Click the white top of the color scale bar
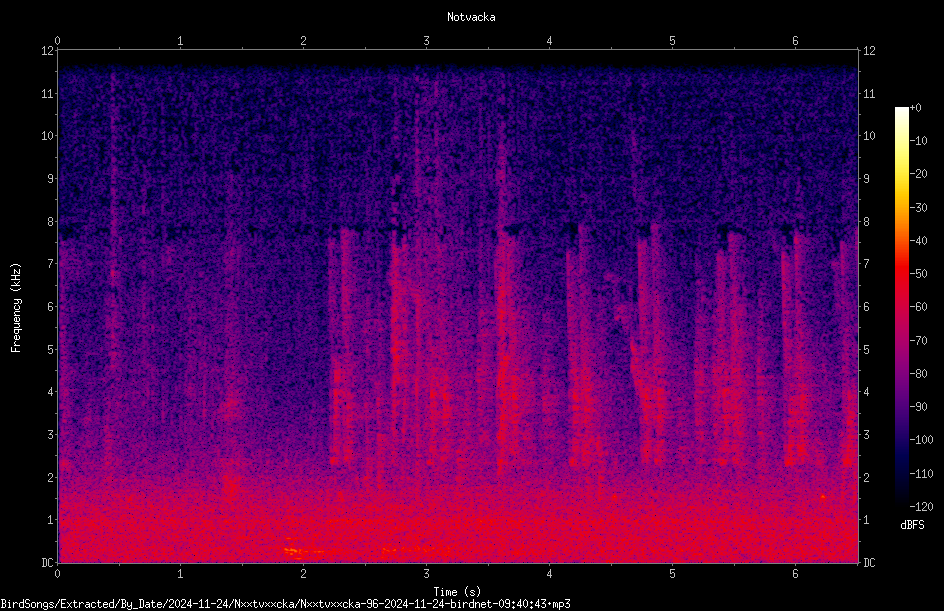This screenshot has height=611, width=944. coord(901,113)
